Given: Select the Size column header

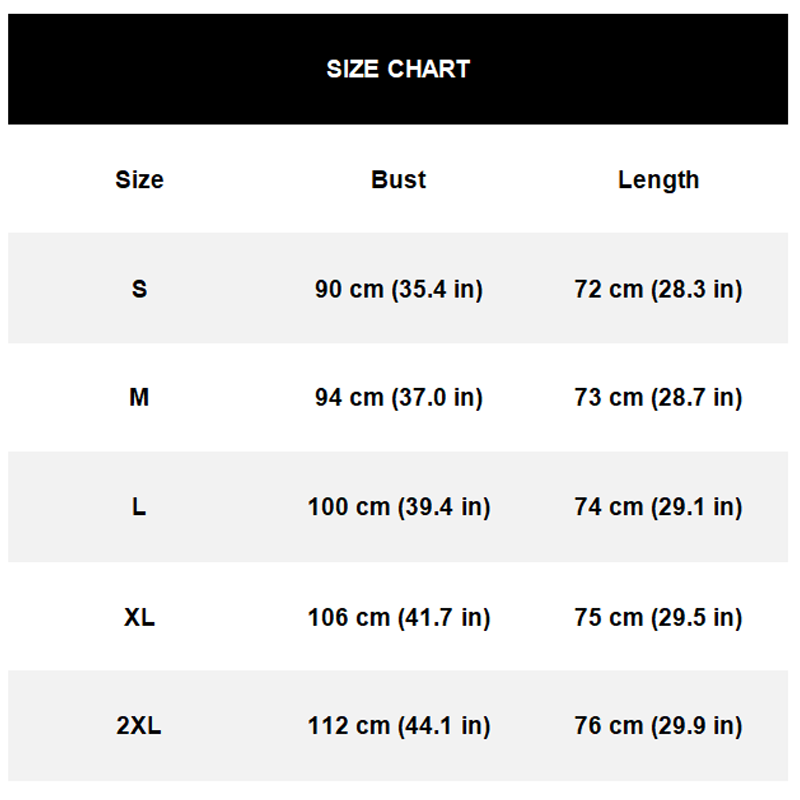Looking at the screenshot, I should [x=139, y=180].
